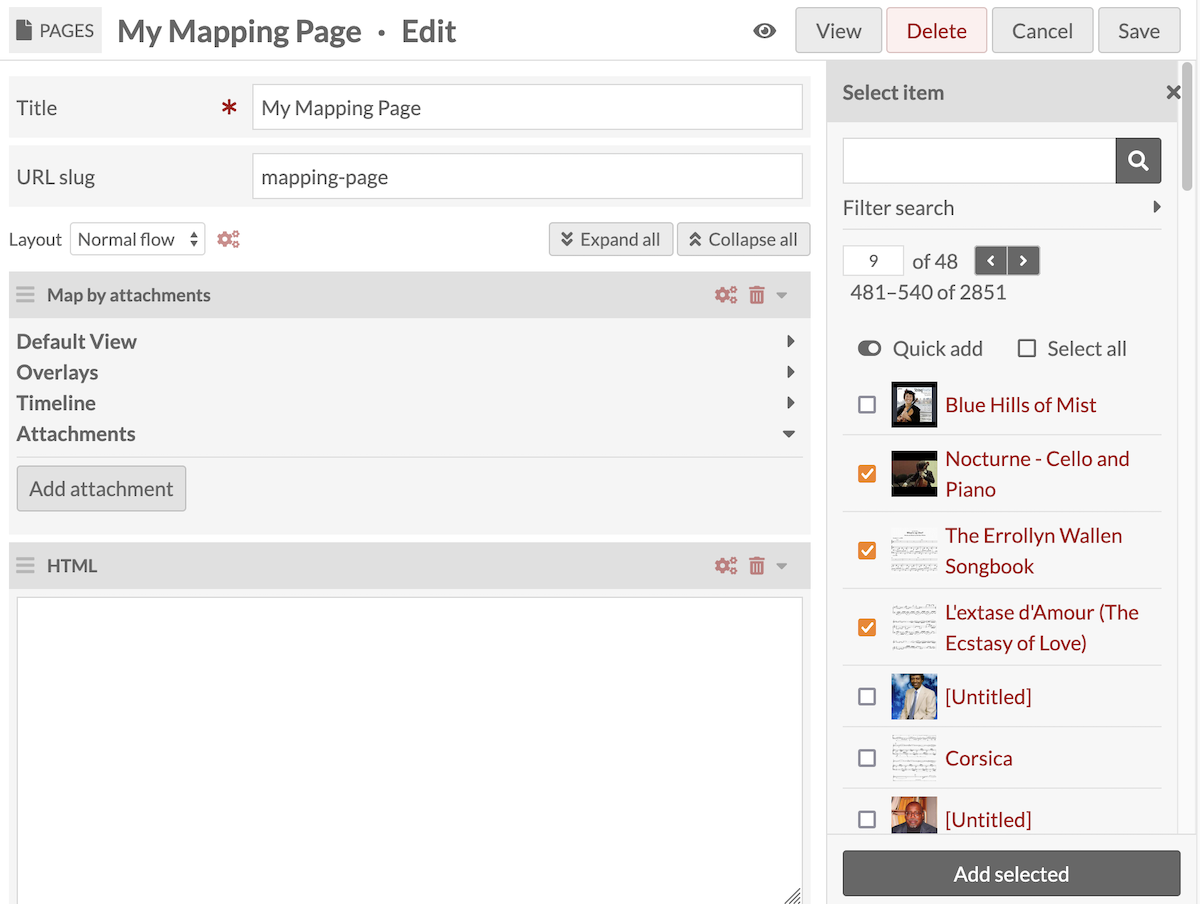
Task: Click the Corsica item thumbnail
Action: pos(914,758)
